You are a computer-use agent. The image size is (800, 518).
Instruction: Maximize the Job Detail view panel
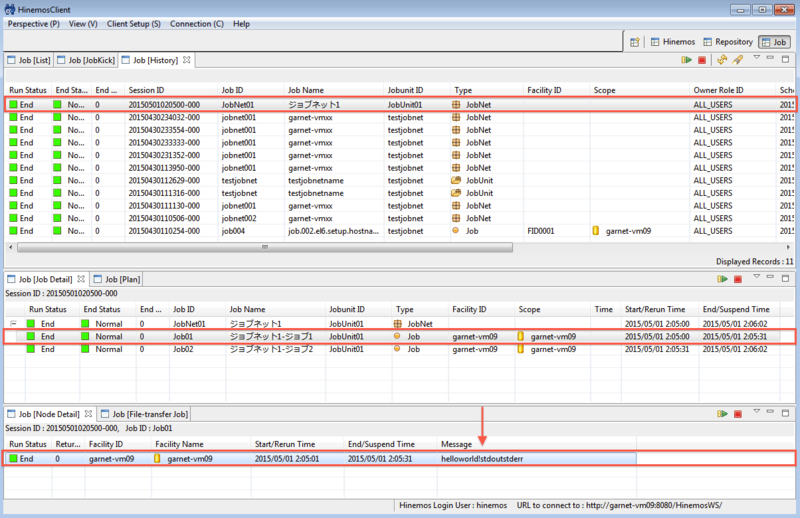(x=785, y=278)
